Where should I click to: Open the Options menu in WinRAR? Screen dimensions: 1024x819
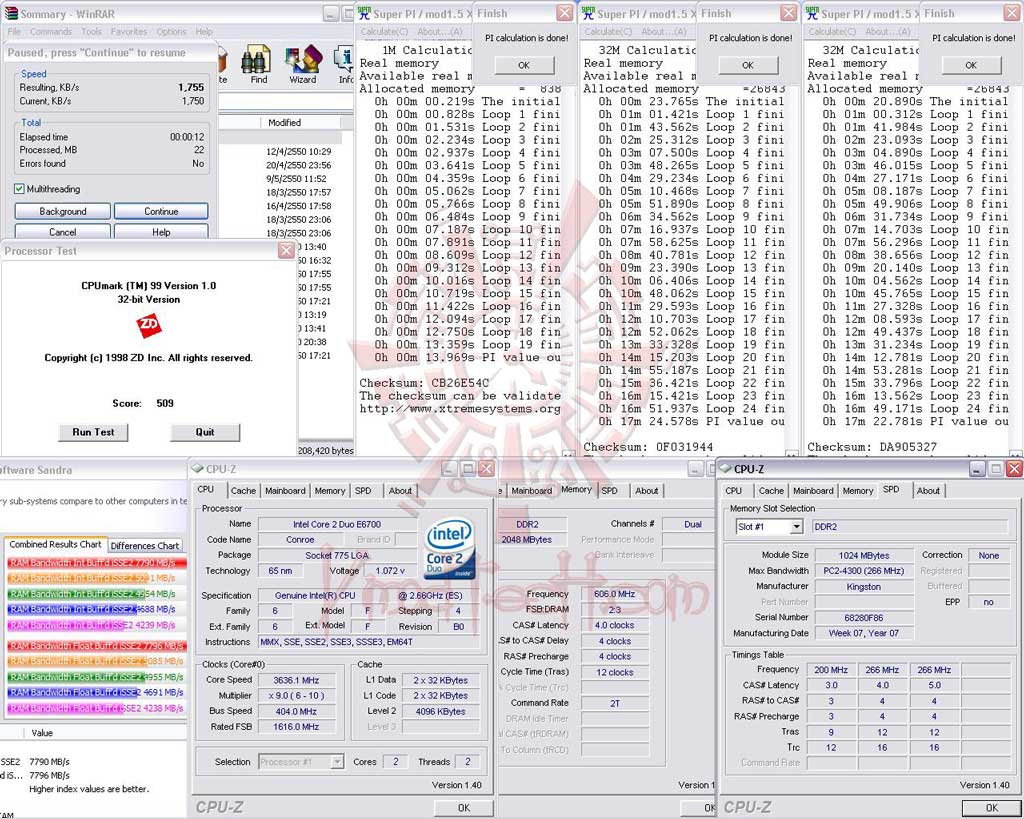[171, 31]
